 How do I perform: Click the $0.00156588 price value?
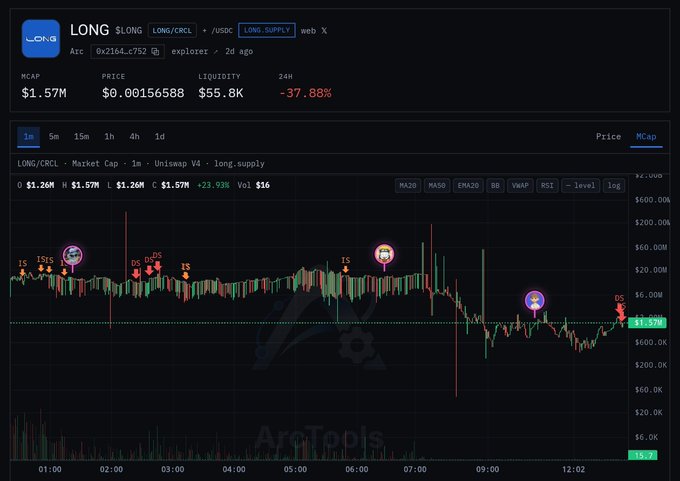pyautogui.click(x=143, y=93)
